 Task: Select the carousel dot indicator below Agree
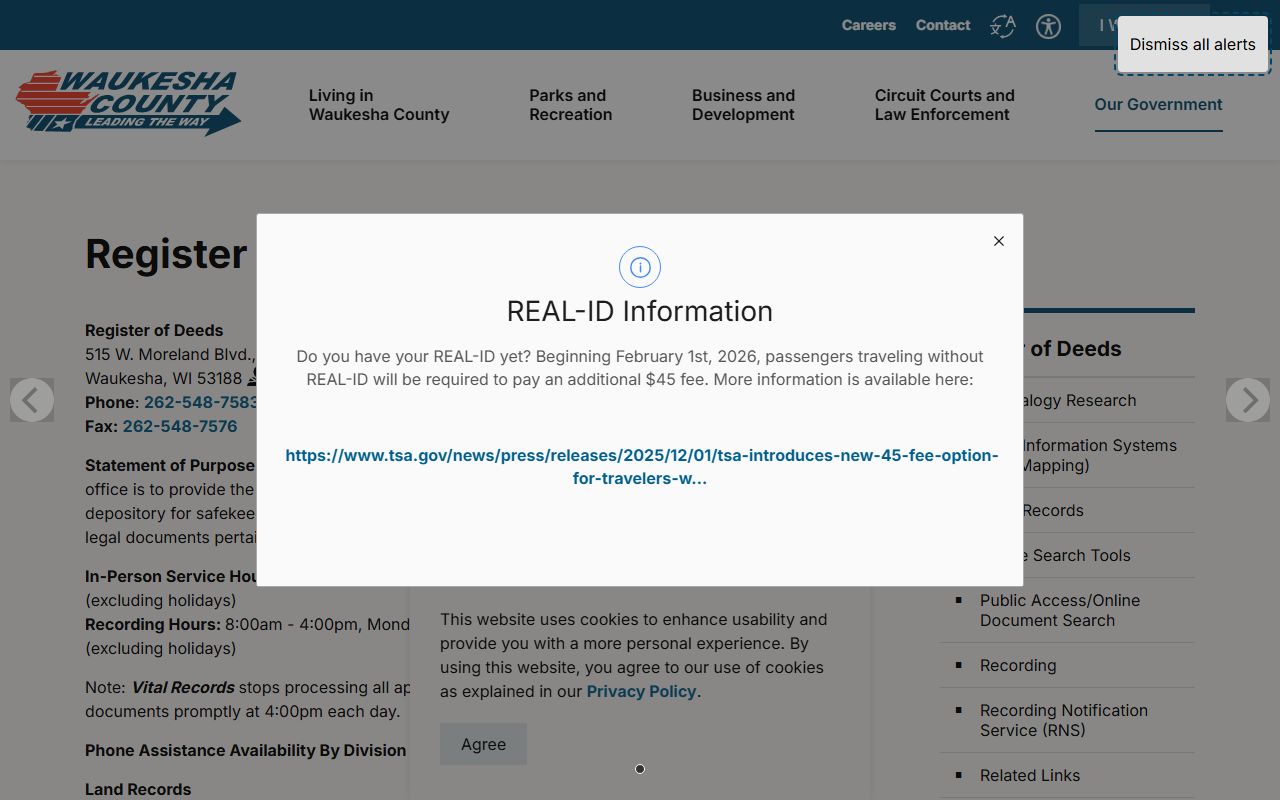(640, 769)
